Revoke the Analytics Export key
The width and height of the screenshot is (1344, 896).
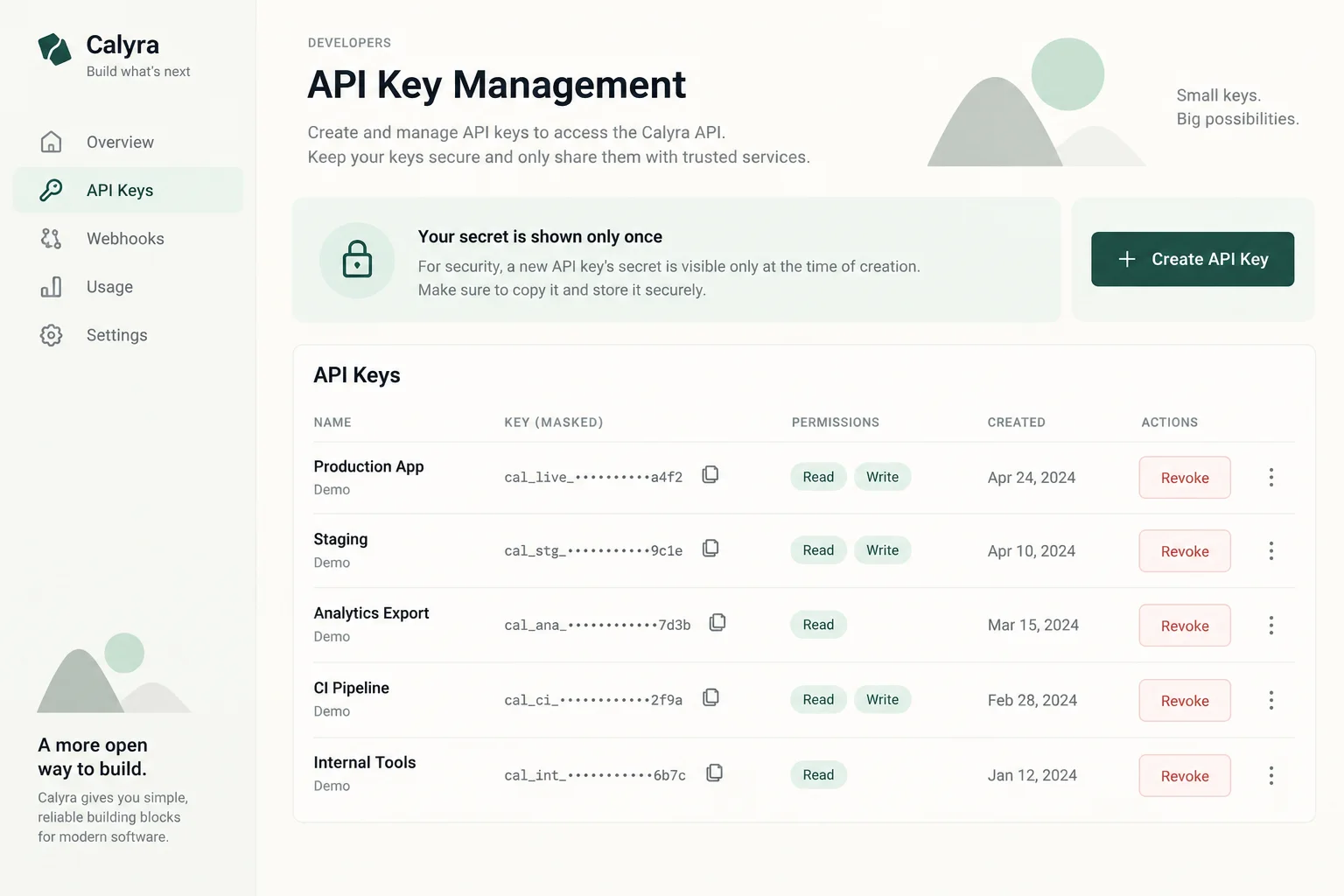(x=1185, y=626)
